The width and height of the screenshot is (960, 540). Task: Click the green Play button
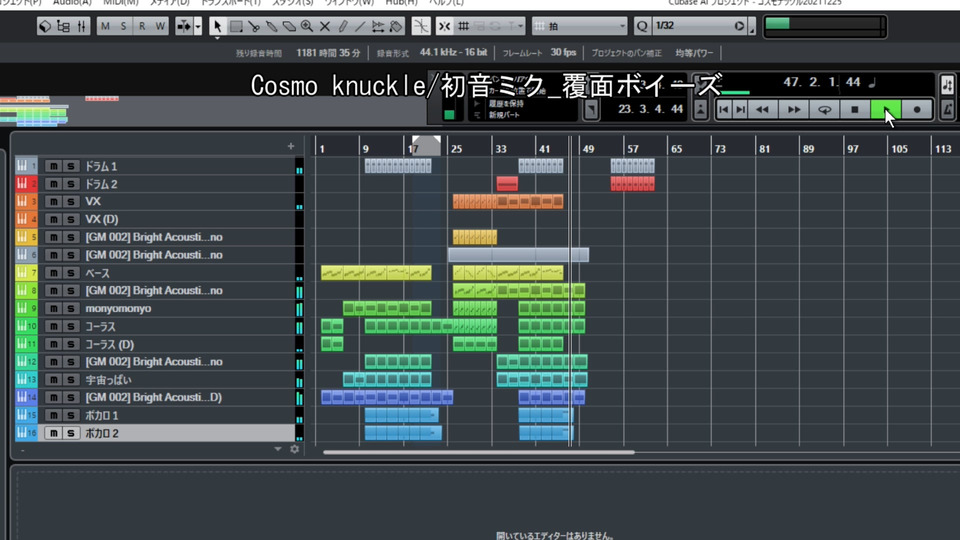[886, 110]
